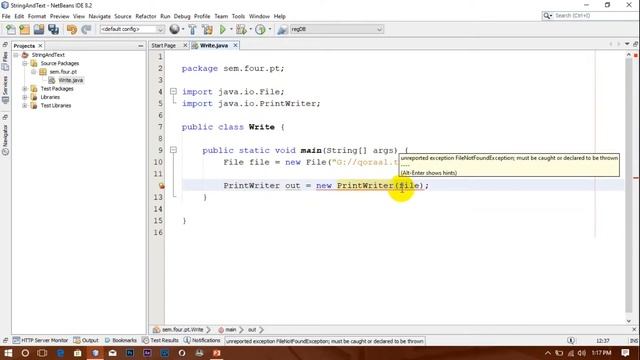Switch to the Start Page tab
The width and height of the screenshot is (640, 360).
[x=164, y=46]
